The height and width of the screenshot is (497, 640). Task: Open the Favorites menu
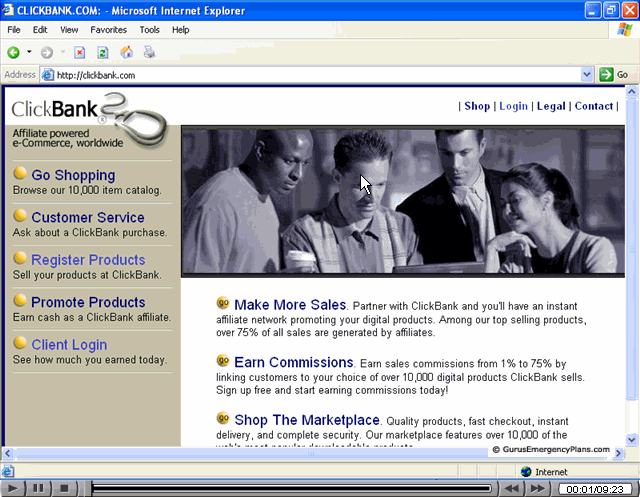click(x=109, y=30)
